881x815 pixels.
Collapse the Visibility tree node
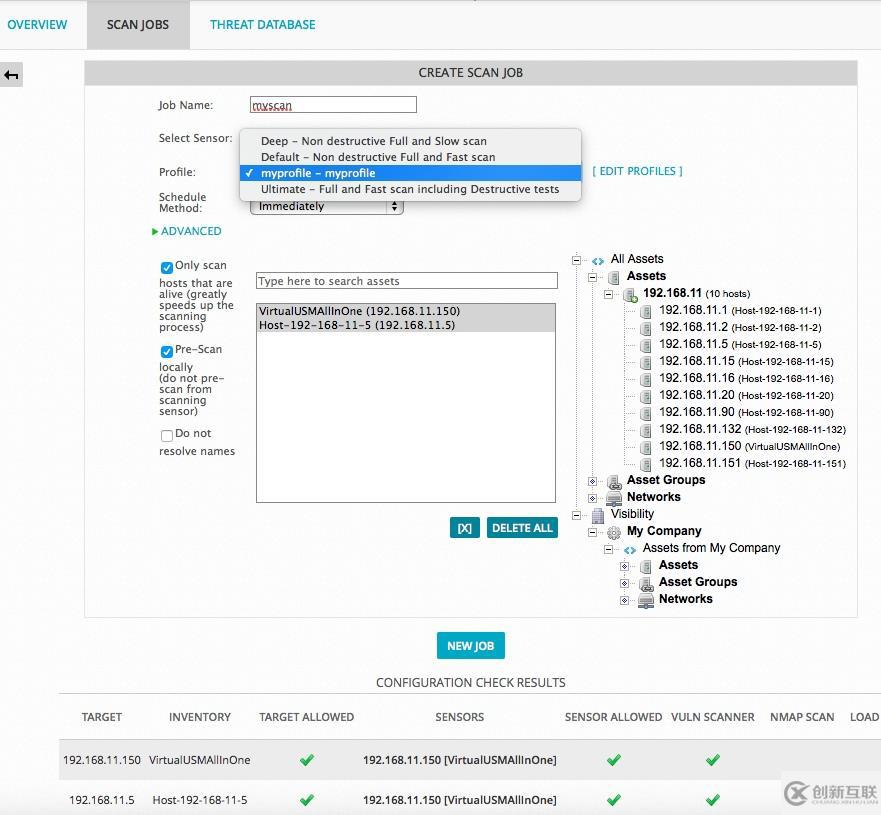[x=576, y=515]
